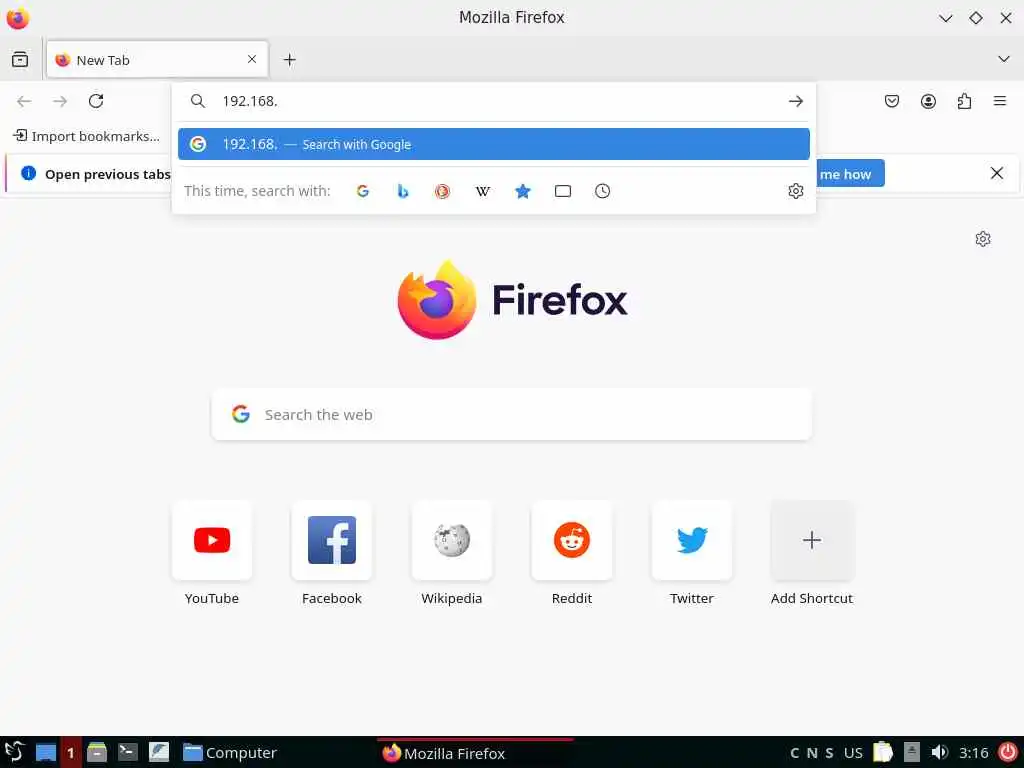Open the Firefox account icon
This screenshot has height=768, width=1024.
pyautogui.click(x=928, y=101)
